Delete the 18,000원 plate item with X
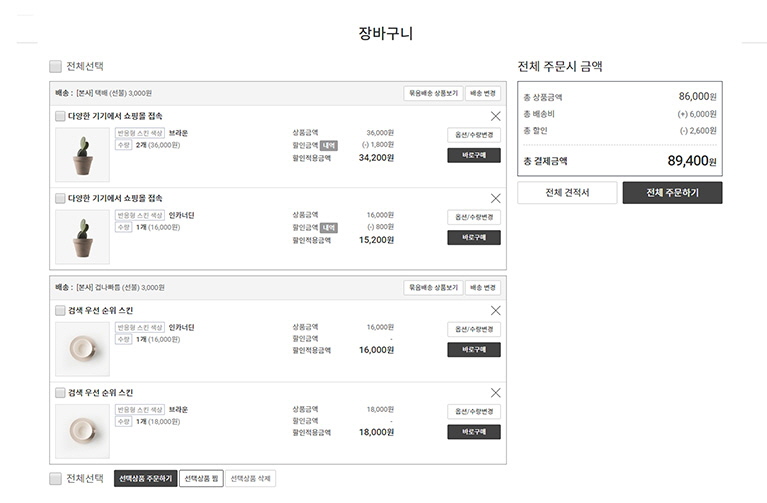The height and width of the screenshot is (503, 767). [495, 393]
